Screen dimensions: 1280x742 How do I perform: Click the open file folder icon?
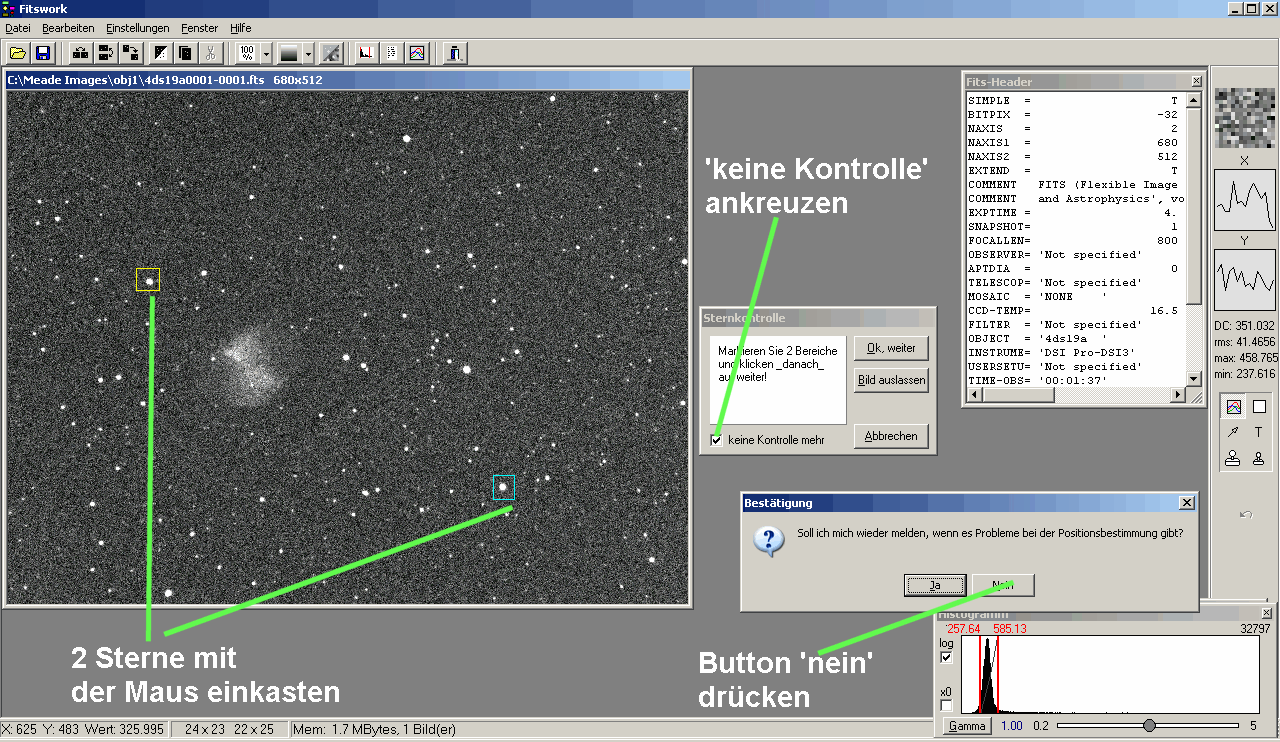click(17, 53)
